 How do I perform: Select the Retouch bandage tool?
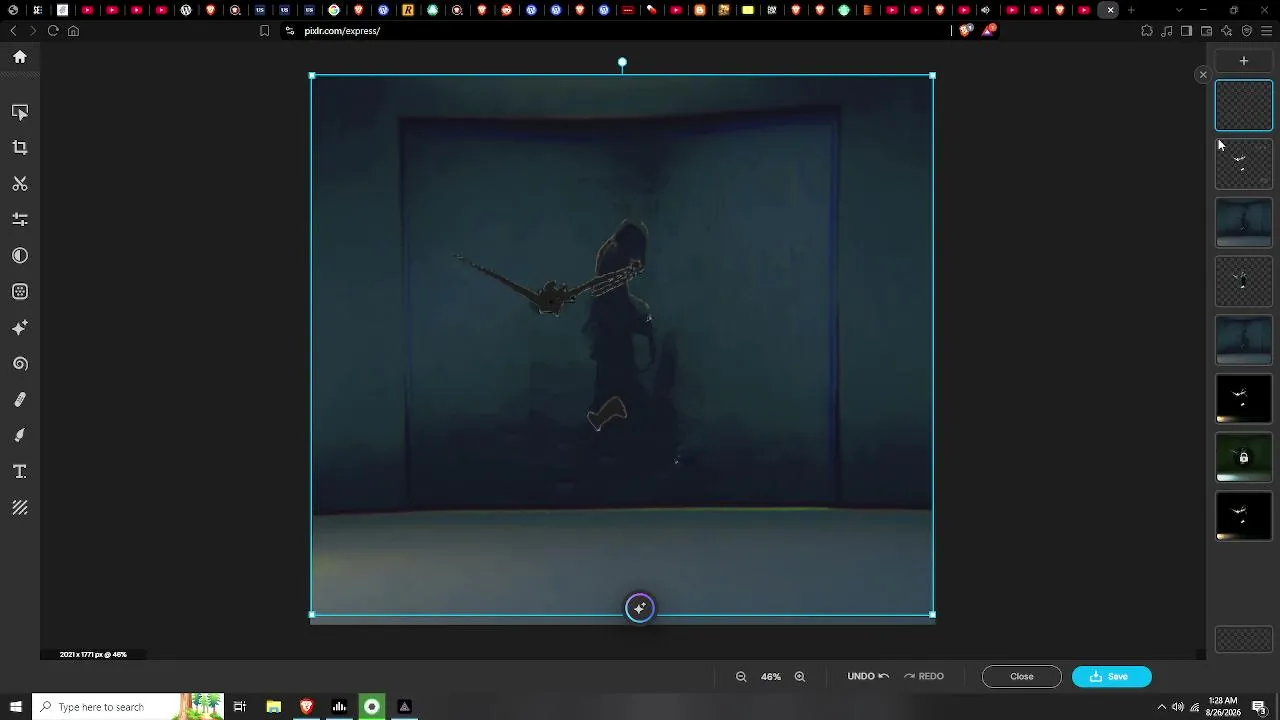(x=20, y=400)
